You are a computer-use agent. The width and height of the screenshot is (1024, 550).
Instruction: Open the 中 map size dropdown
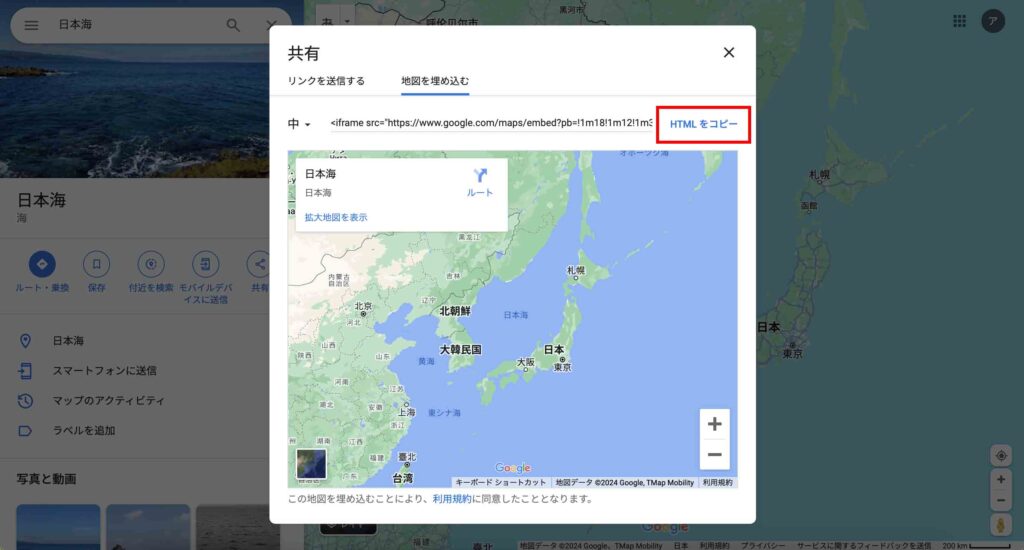tap(299, 123)
